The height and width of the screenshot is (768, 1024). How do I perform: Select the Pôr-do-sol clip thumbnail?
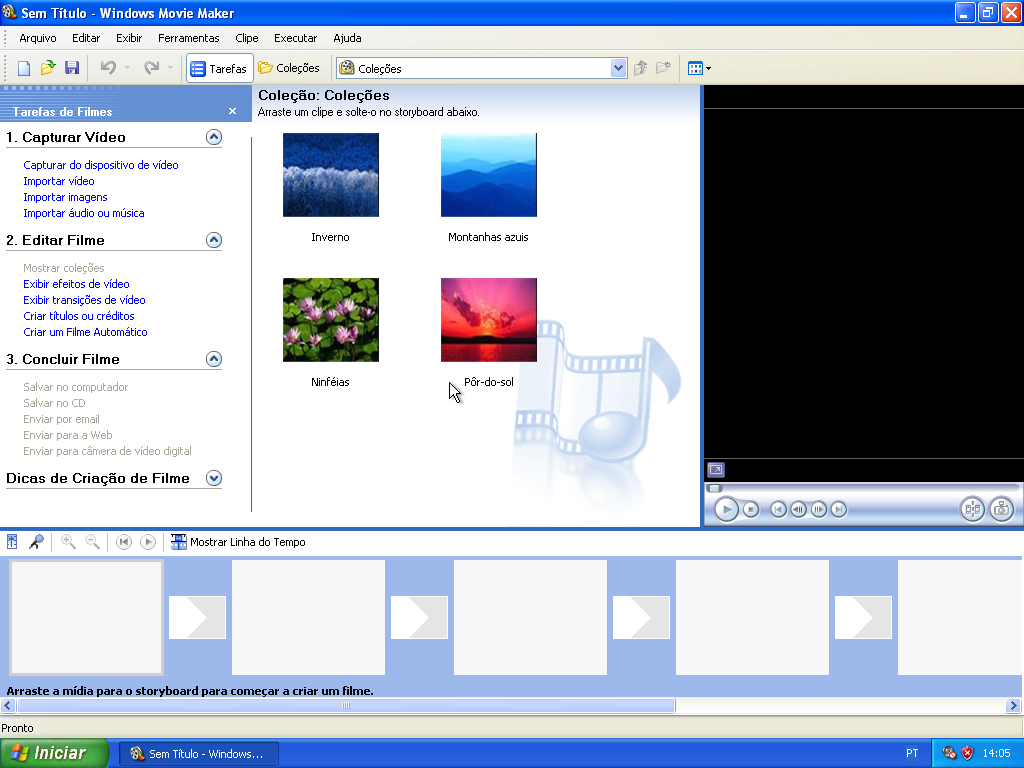[x=488, y=320]
